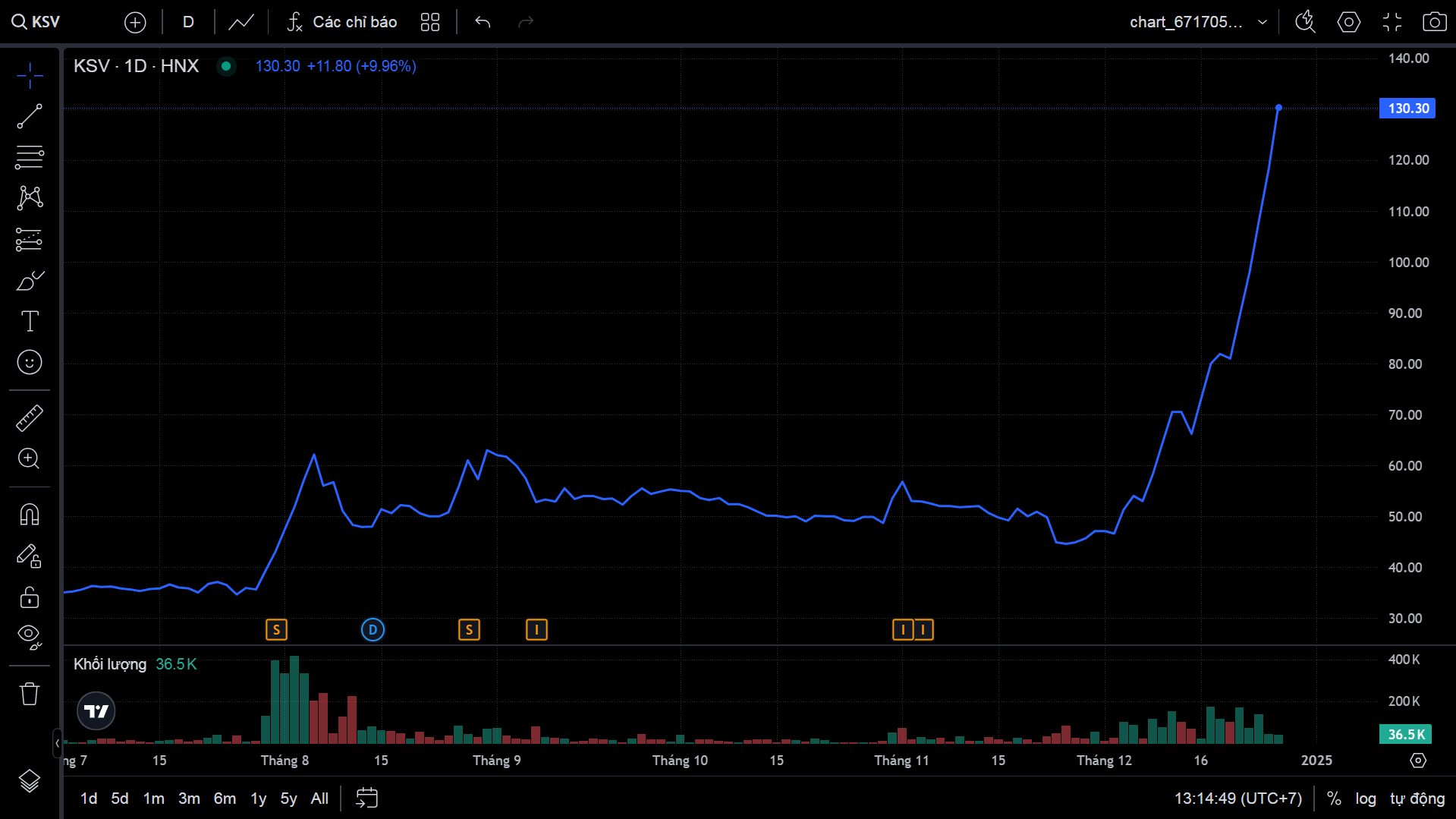Click the green market status dot
The image size is (1456, 819).
(225, 66)
